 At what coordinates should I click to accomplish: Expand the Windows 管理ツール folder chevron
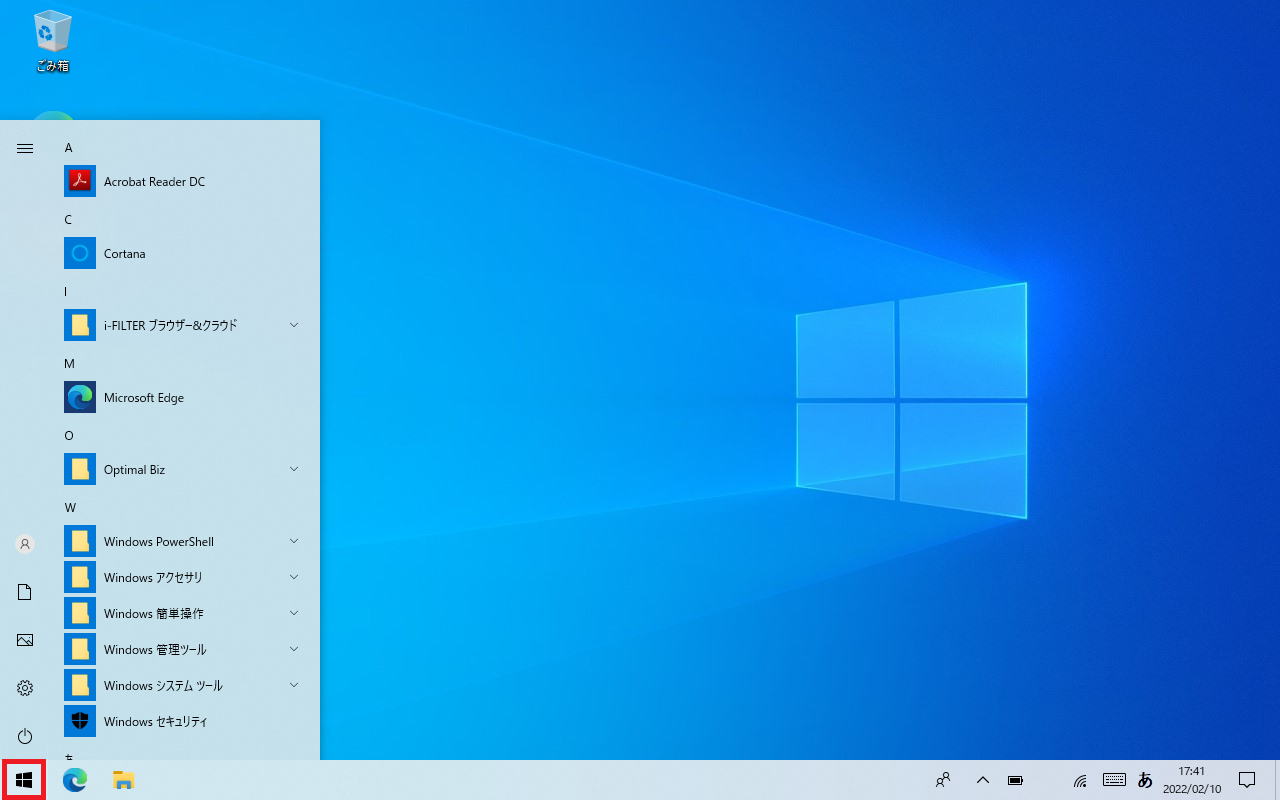click(294, 649)
